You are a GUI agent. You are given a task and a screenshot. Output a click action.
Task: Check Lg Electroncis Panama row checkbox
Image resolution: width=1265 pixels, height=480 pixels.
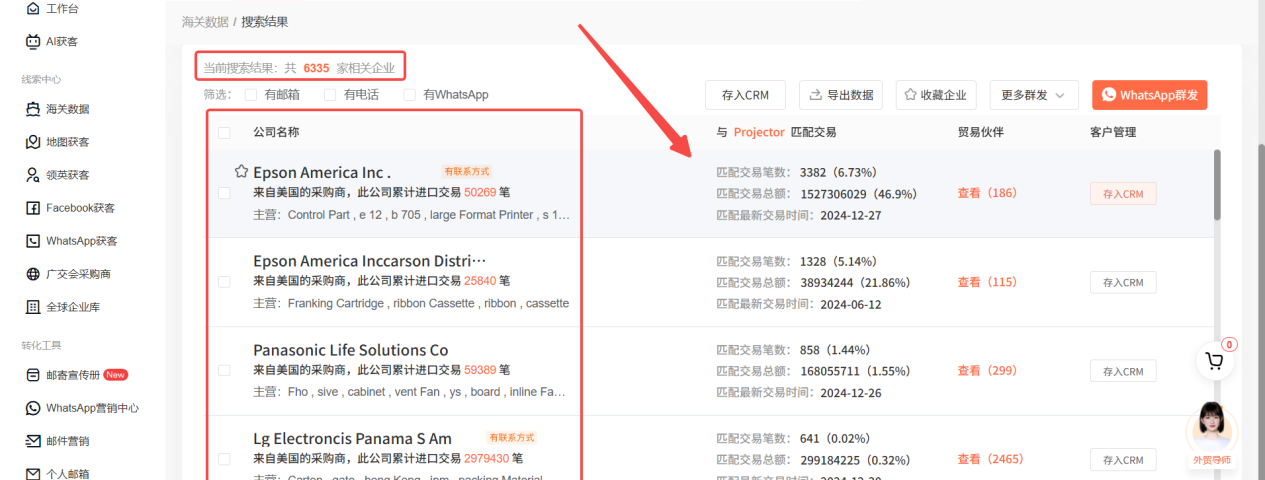(224, 459)
